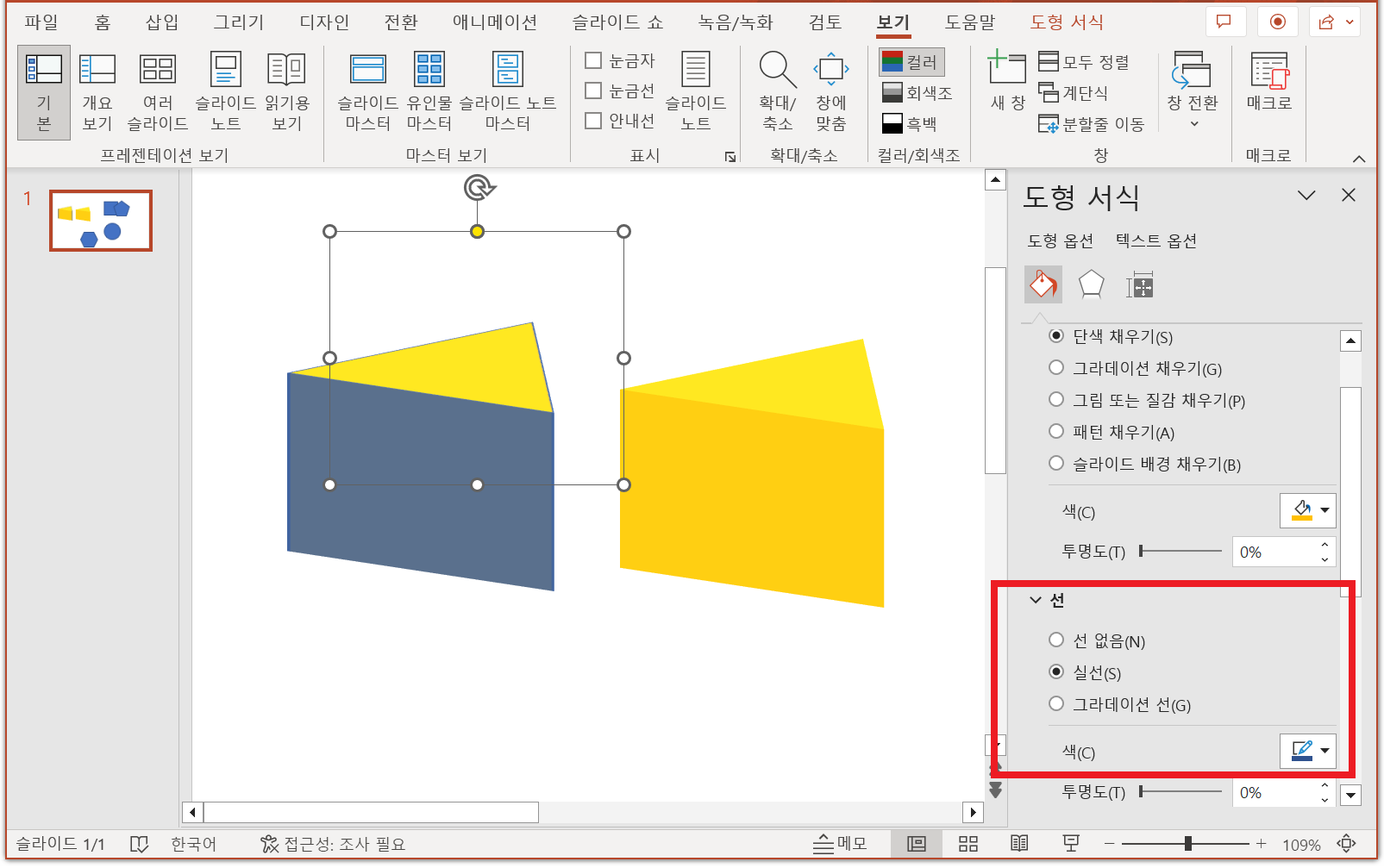Screen dimensions: 1384x868
Task: Open 슬라이드 노트 page view
Action: coord(225,93)
